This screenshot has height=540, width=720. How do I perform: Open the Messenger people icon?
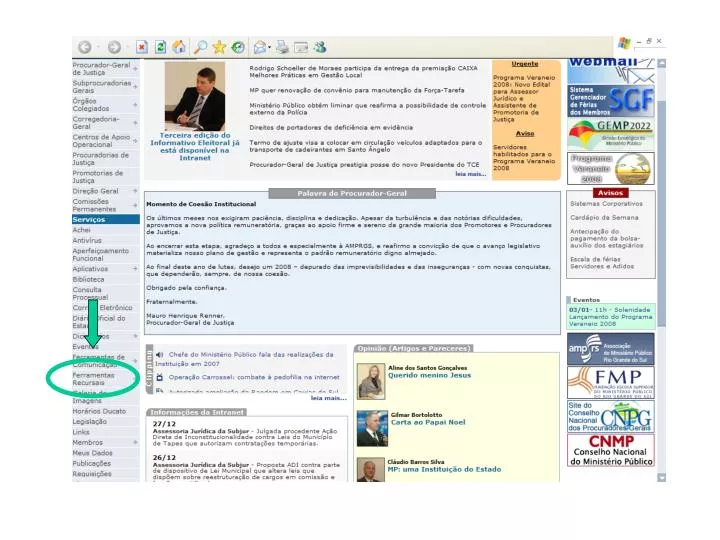coord(320,47)
